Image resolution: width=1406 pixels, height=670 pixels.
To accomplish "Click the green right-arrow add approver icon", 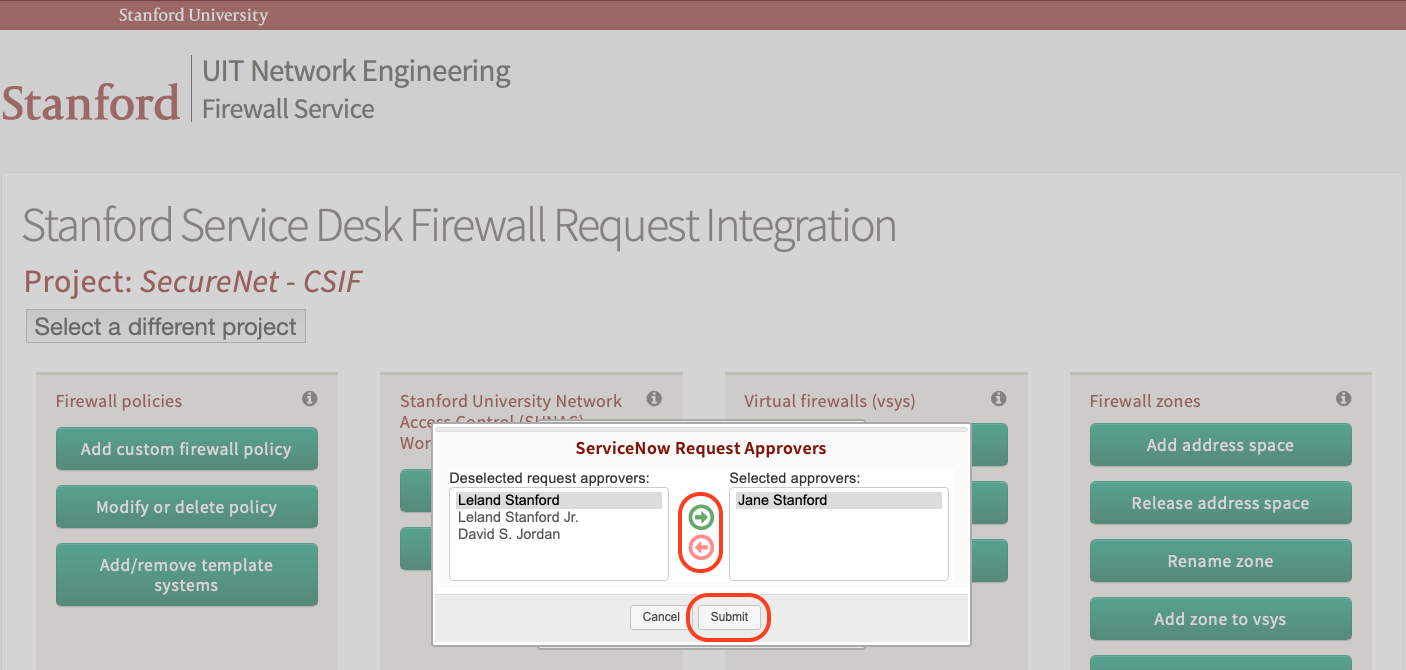I will click(x=701, y=517).
